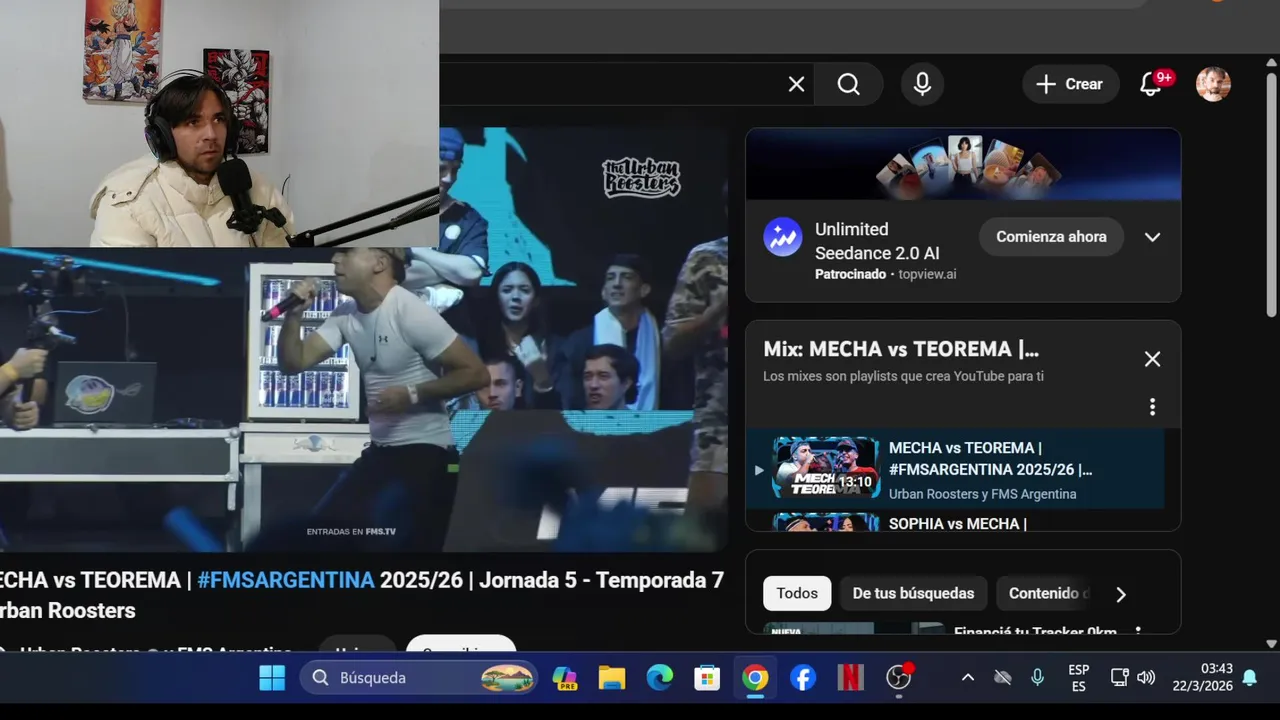
Task: Open Netflix from the taskbar
Action: (x=850, y=678)
